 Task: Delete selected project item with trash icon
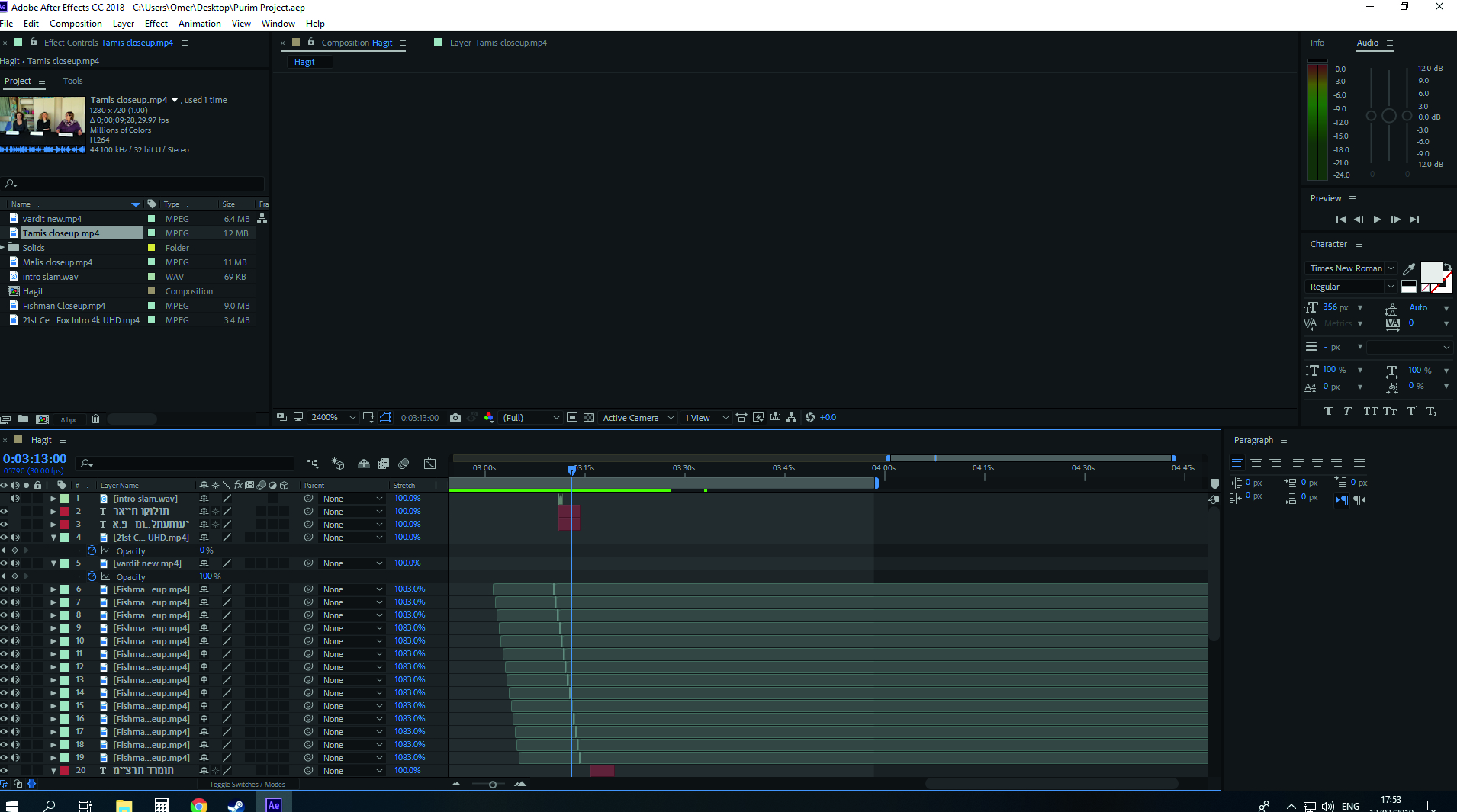[96, 419]
